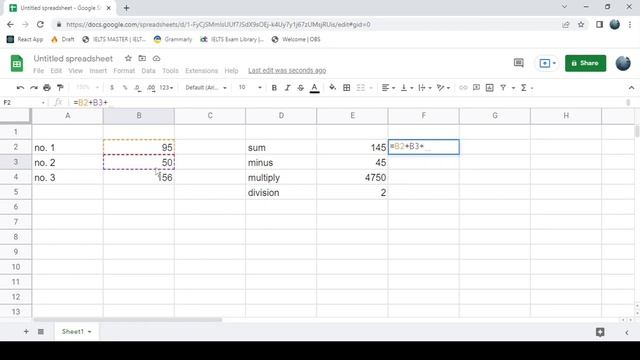The width and height of the screenshot is (640, 360).
Task: Collapse the toolbar with chevron arrow
Action: pyautogui.click(x=631, y=88)
